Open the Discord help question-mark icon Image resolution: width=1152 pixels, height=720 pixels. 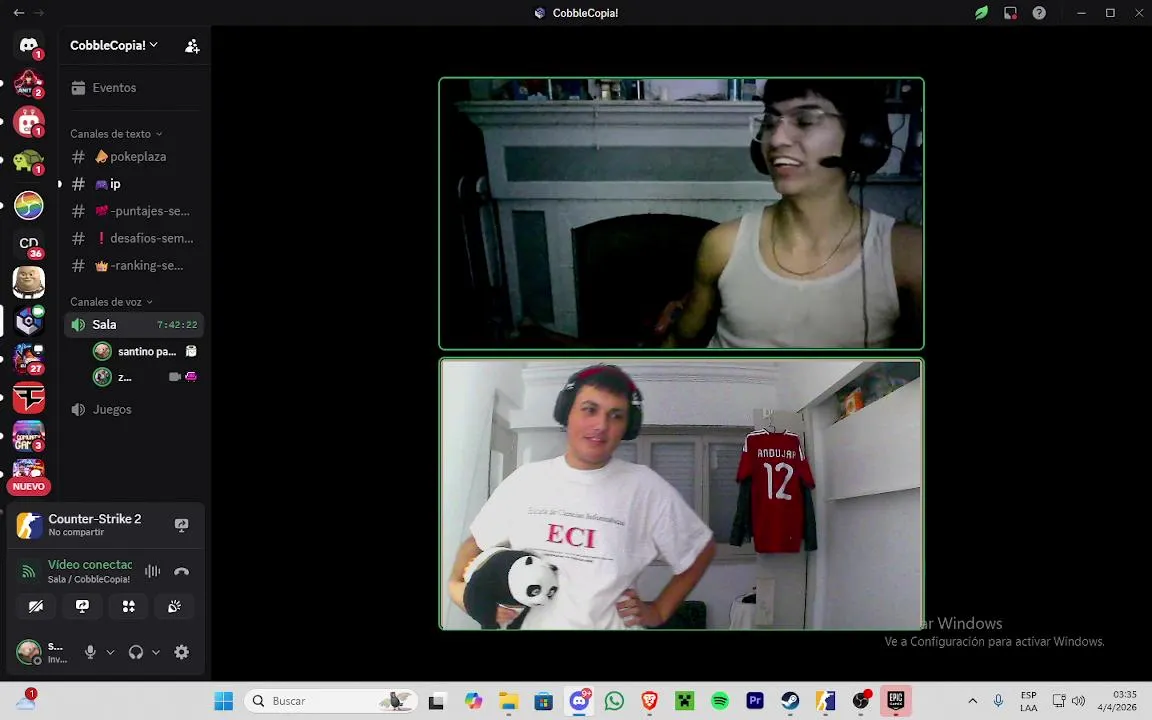point(1039,12)
